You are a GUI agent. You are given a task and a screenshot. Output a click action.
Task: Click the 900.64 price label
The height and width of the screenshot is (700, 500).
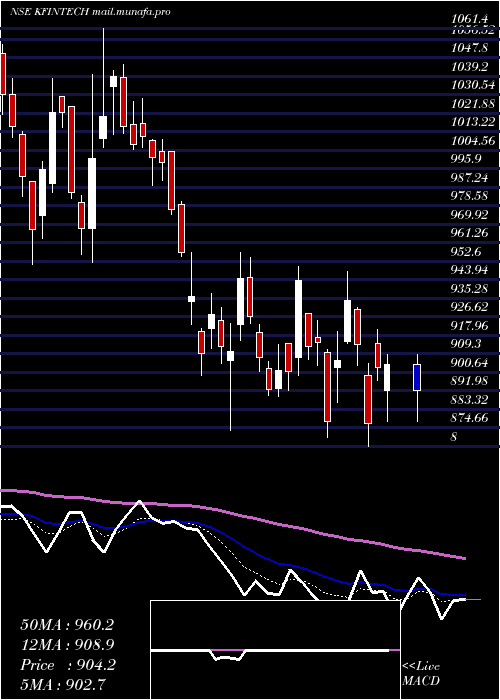pos(470,363)
